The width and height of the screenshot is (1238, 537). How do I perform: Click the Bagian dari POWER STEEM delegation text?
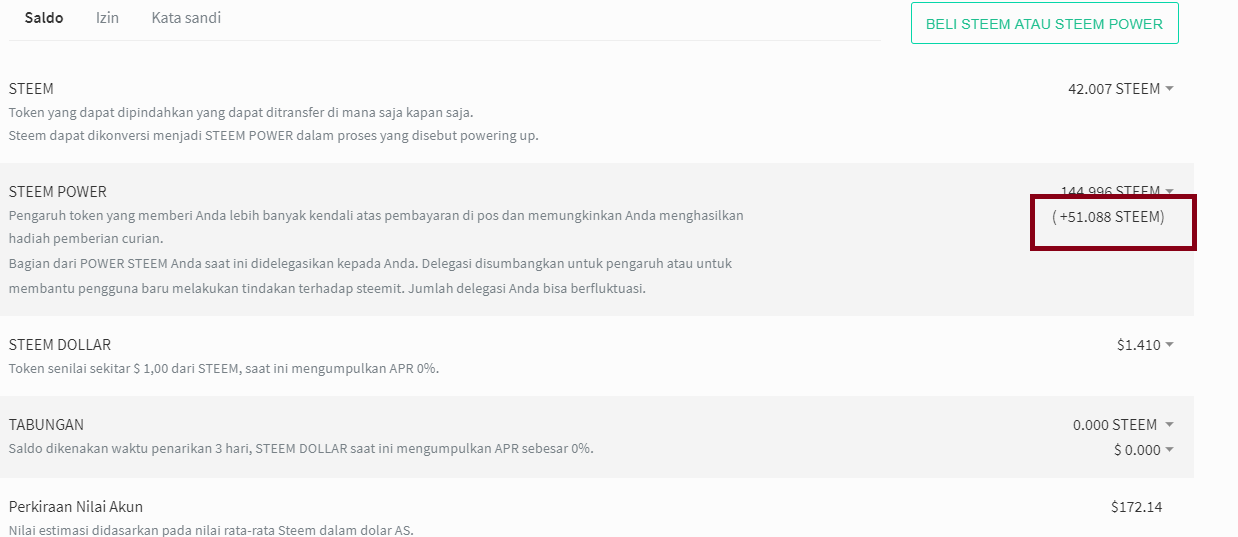[370, 276]
